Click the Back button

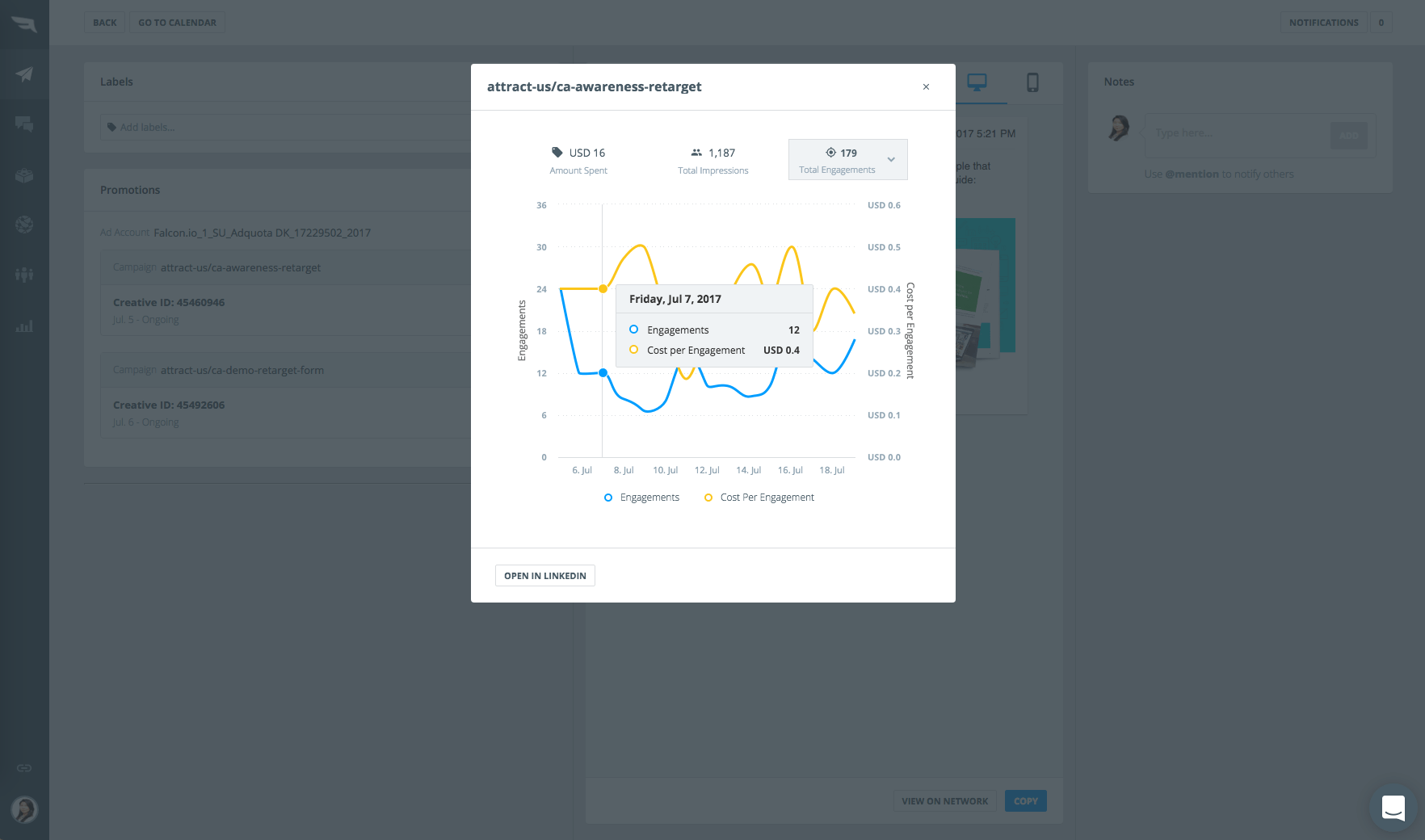click(105, 23)
